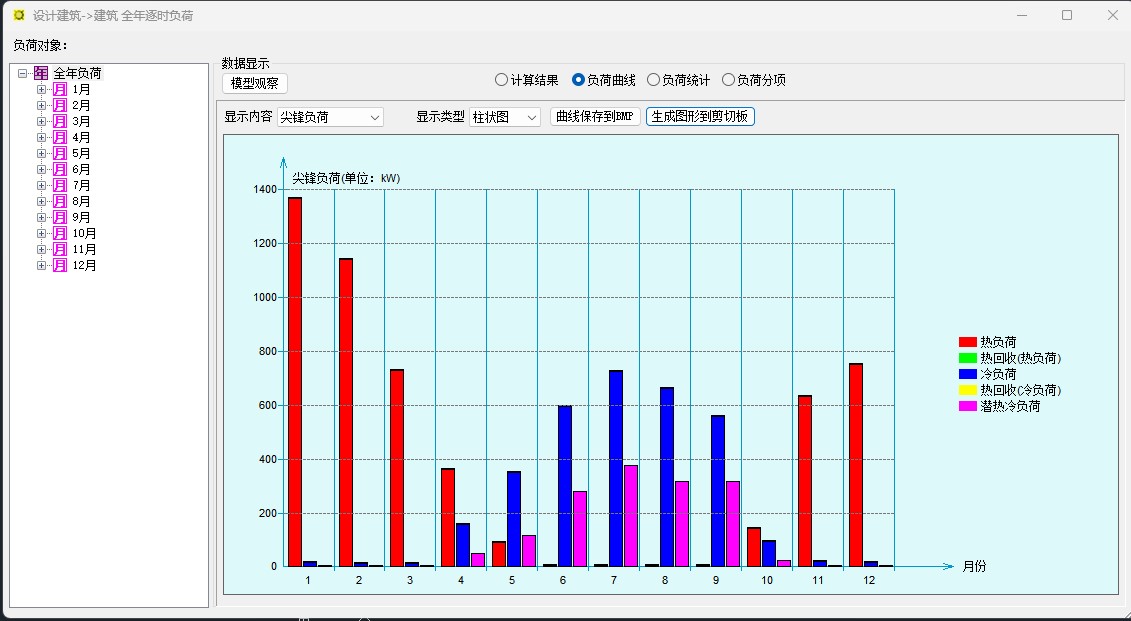Click the 数据显示 group label
1131x621 pixels.
[245, 63]
